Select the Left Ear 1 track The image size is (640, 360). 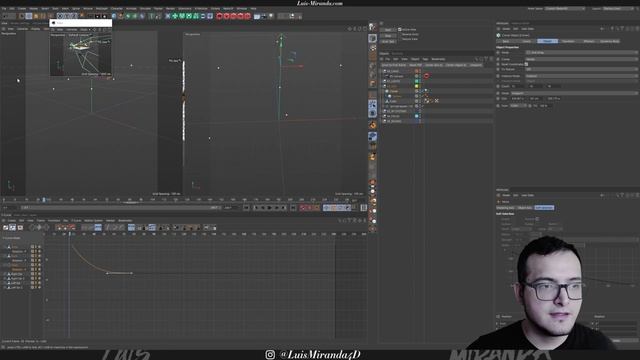point(17,288)
